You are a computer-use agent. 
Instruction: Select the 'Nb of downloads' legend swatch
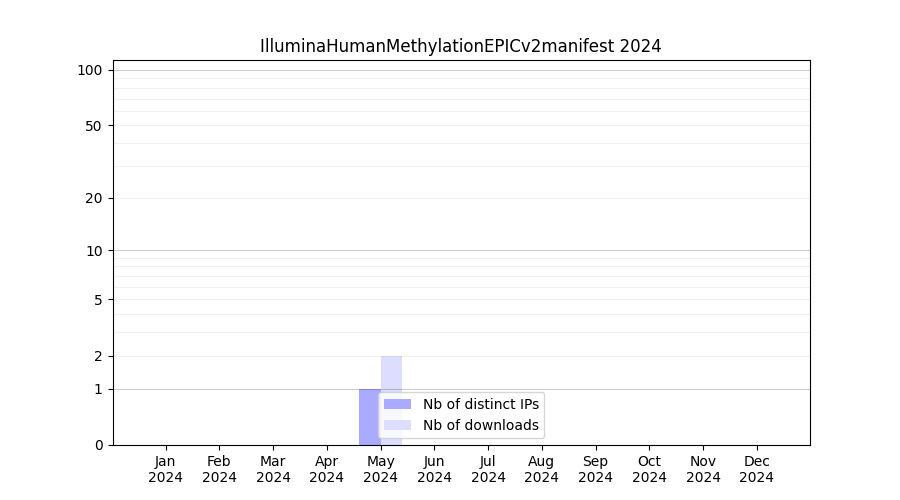[397, 425]
